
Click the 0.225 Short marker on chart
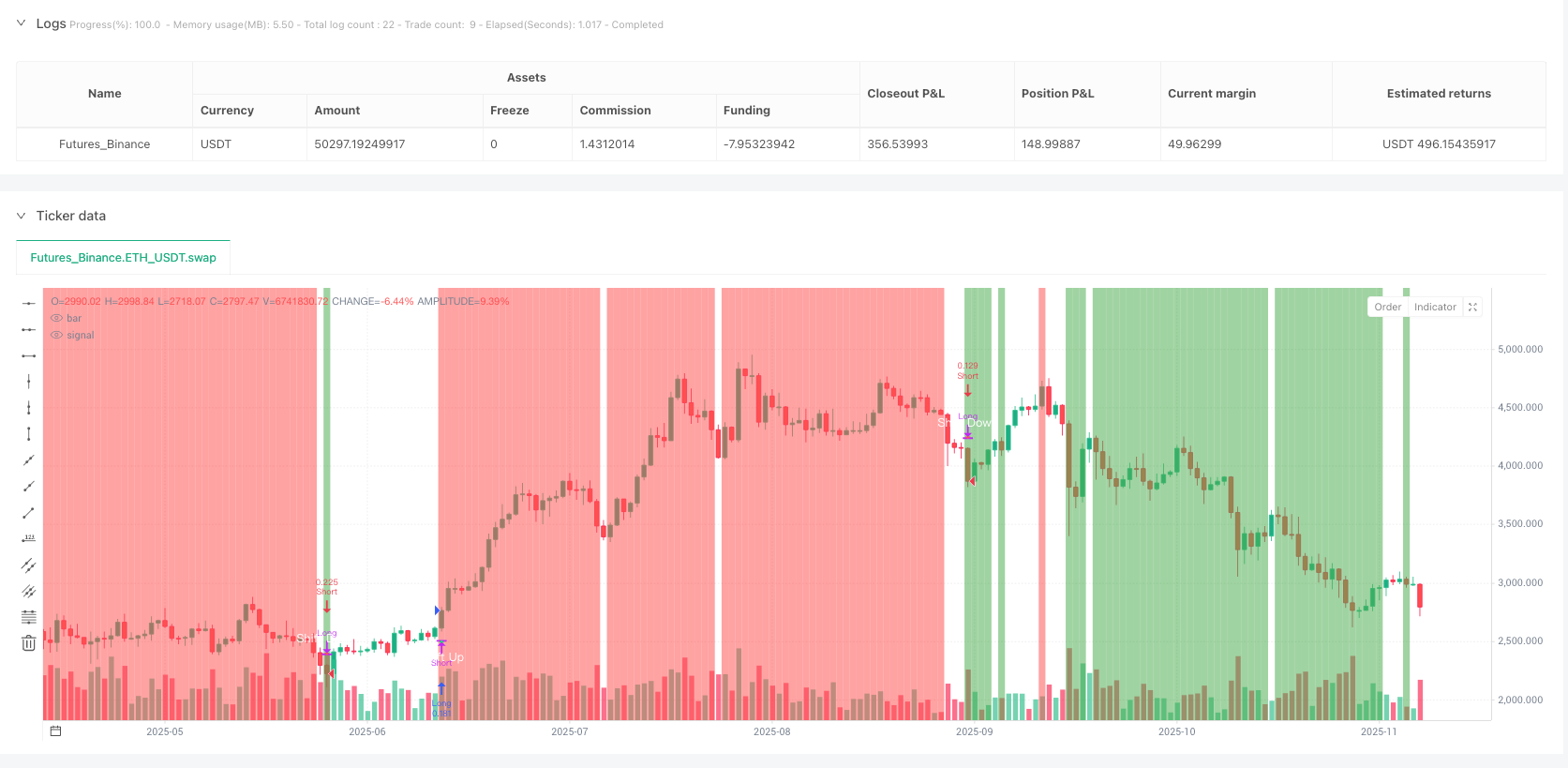click(326, 587)
